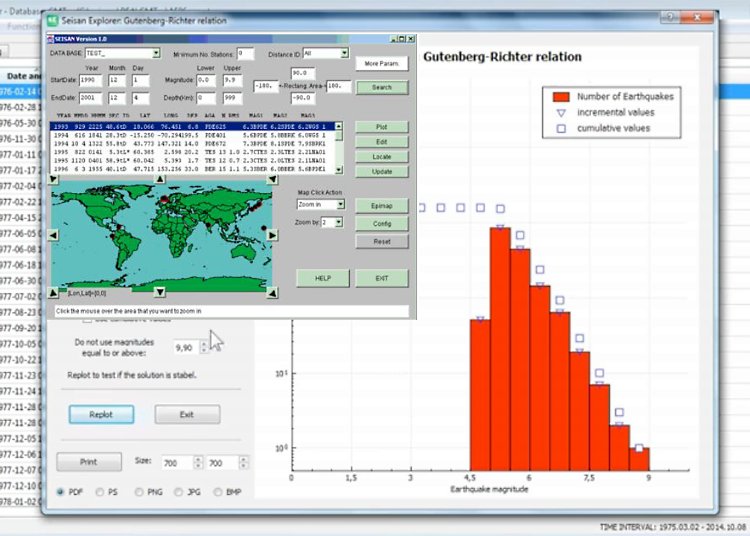Image resolution: width=750 pixels, height=536 pixels.
Task: Click the StartDate Year field showing 1990
Action: pos(90,80)
